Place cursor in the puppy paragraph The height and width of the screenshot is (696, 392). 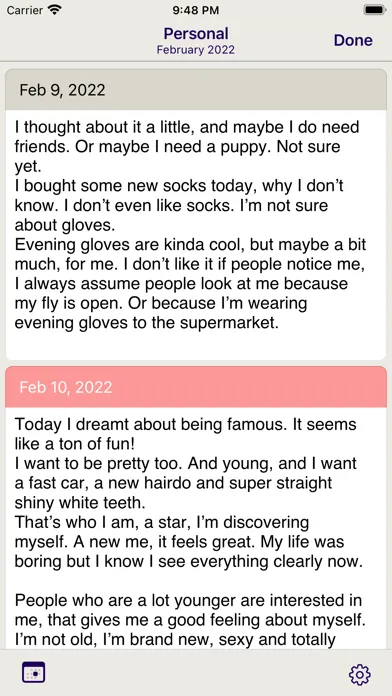coord(187,146)
